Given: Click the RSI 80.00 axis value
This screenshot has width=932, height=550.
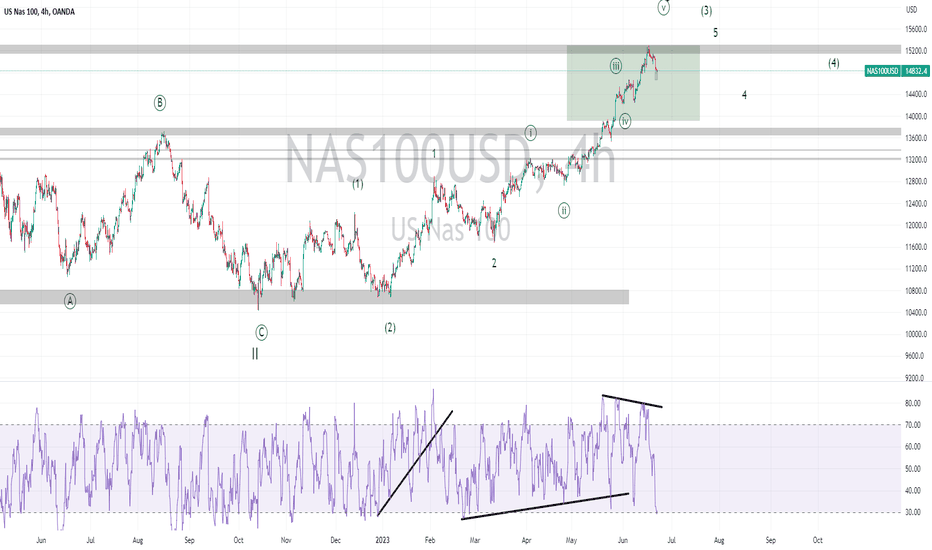Looking at the screenshot, I should coord(912,403).
